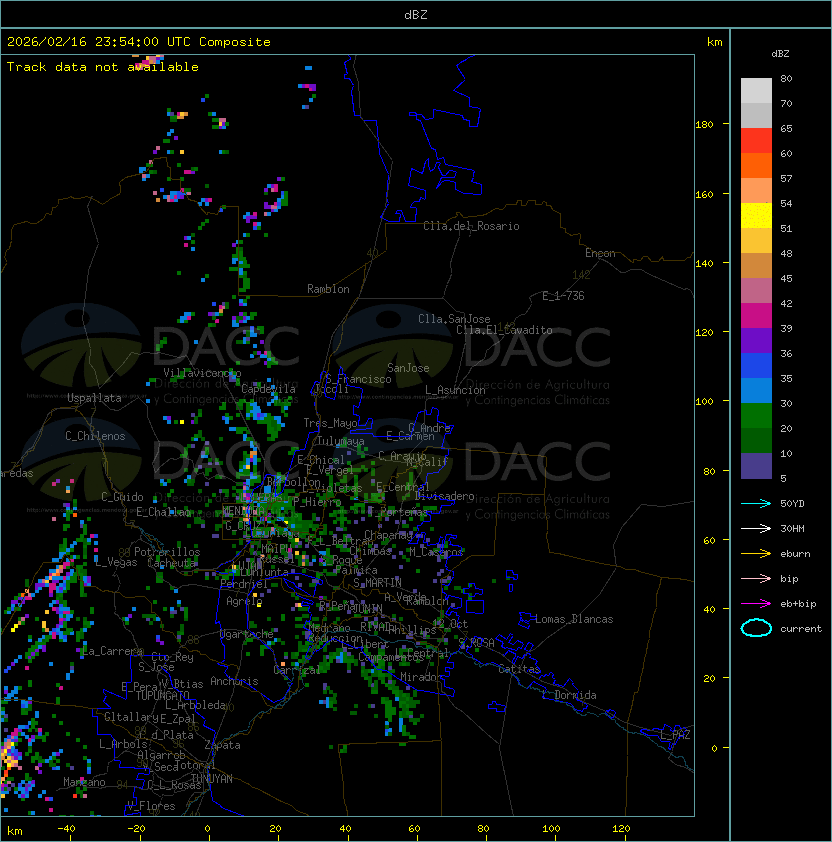
Task: Click the pink bip arrow legend icon
Action: [x=756, y=579]
